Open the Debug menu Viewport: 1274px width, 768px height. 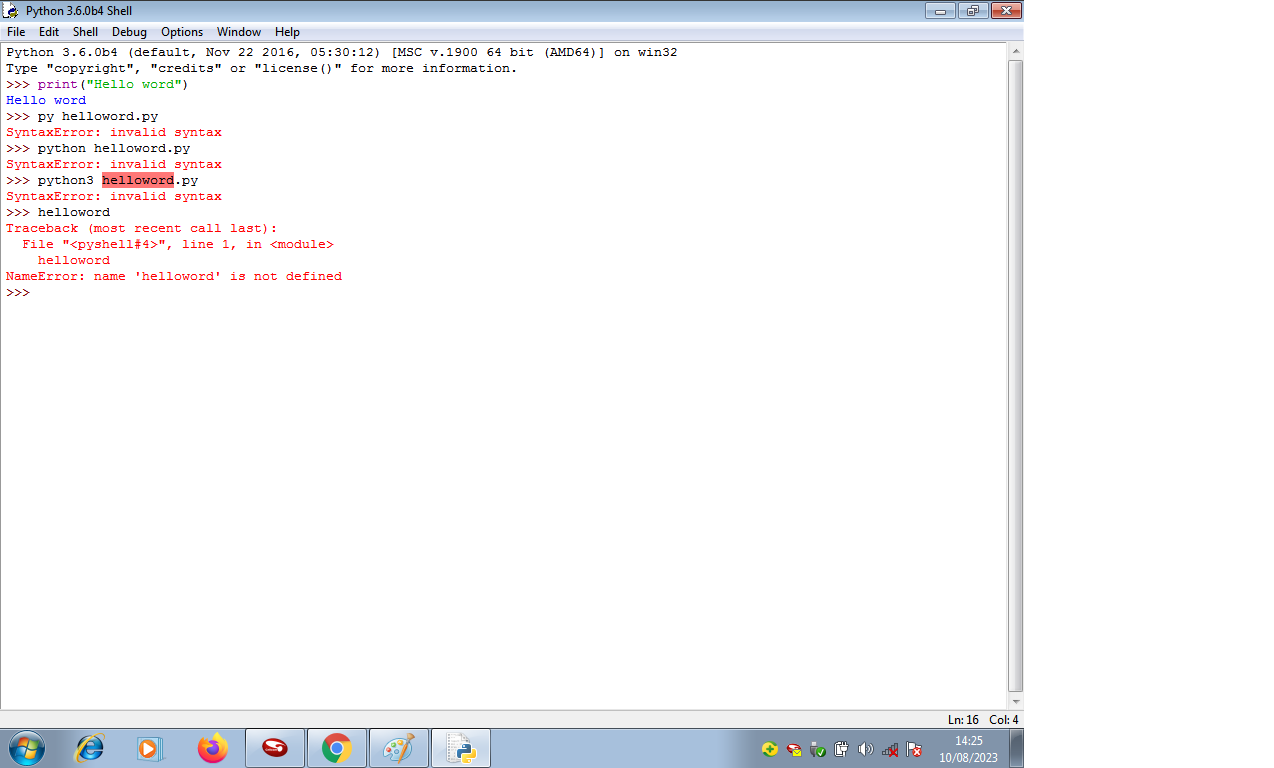129,31
